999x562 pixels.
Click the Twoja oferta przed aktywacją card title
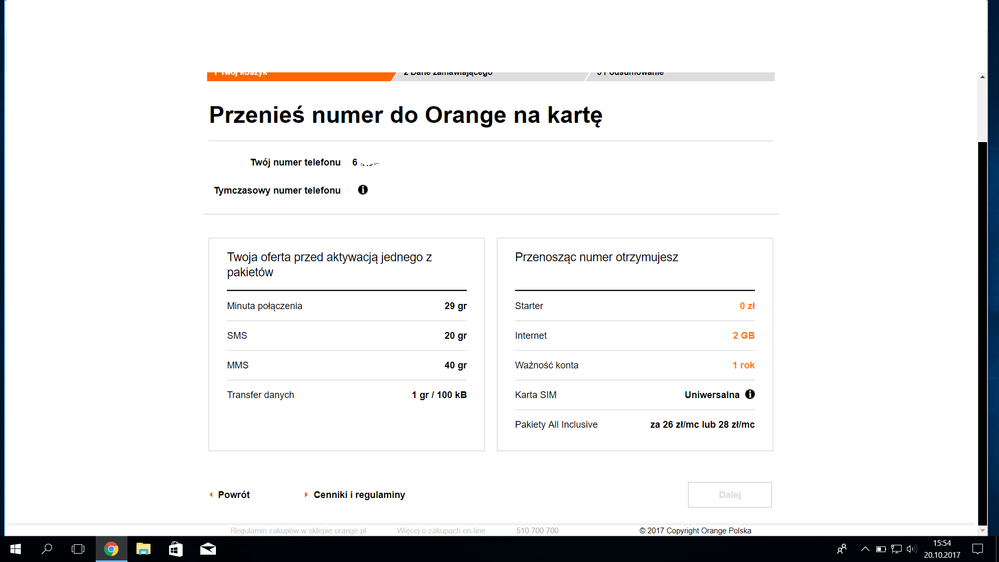pos(329,264)
